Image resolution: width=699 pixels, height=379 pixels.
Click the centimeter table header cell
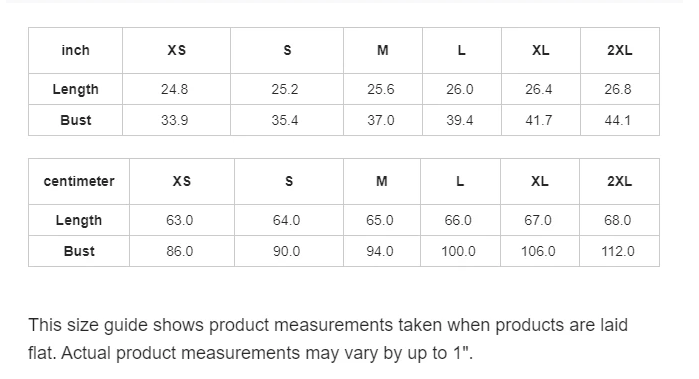(x=79, y=181)
